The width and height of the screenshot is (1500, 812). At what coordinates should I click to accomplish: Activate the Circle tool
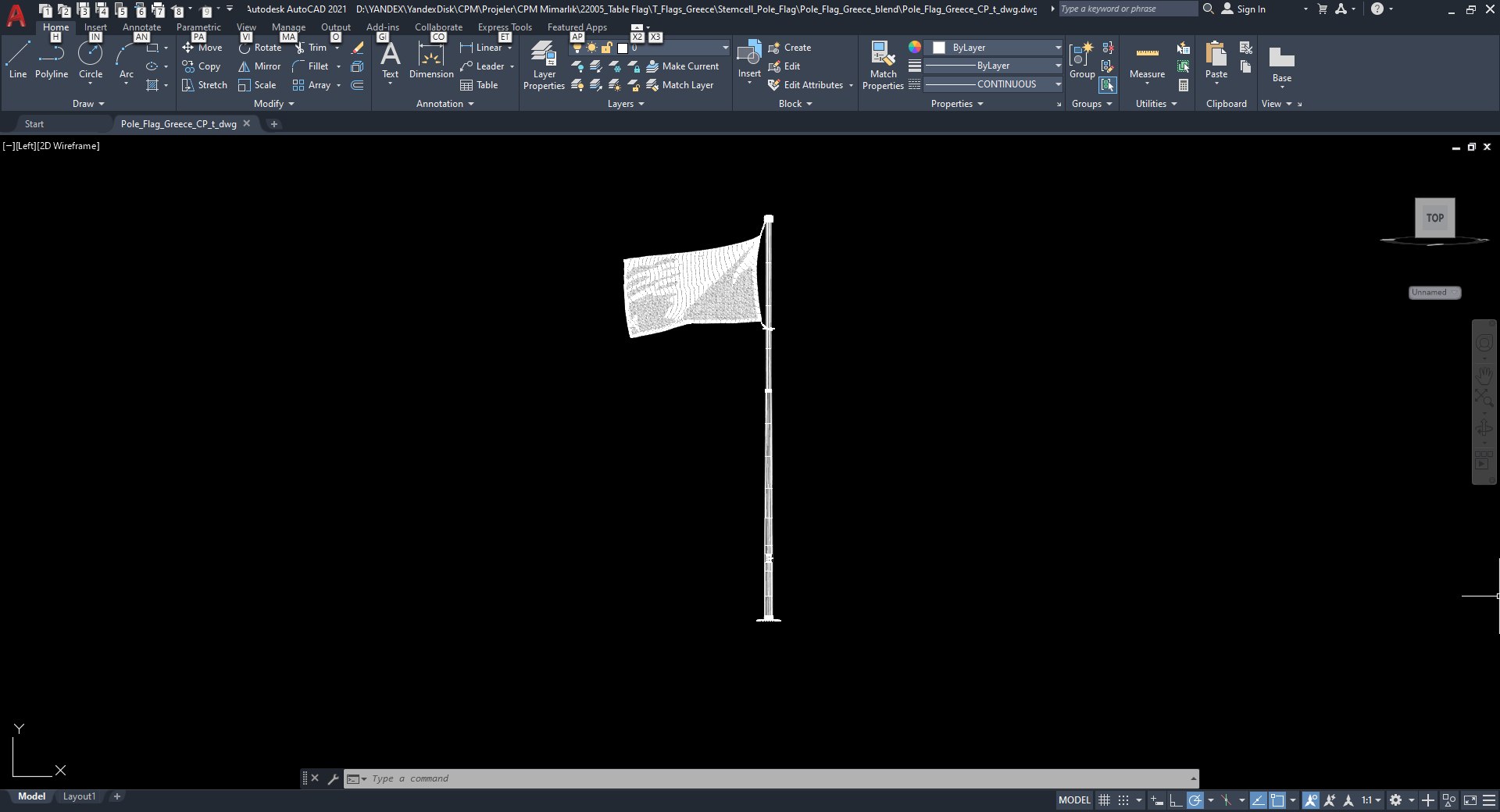pos(91,60)
